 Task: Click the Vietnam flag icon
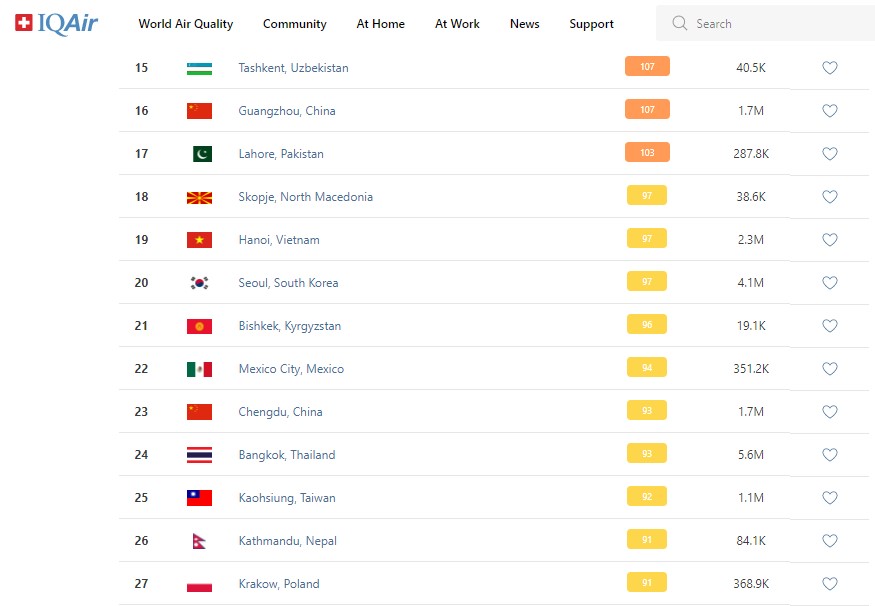click(199, 240)
